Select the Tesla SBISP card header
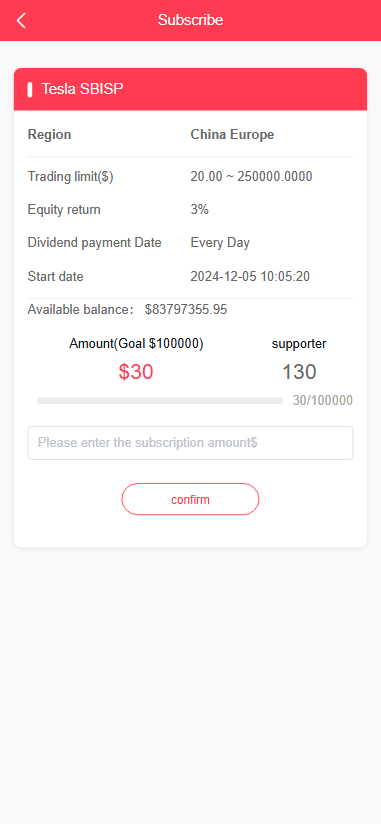 click(190, 89)
